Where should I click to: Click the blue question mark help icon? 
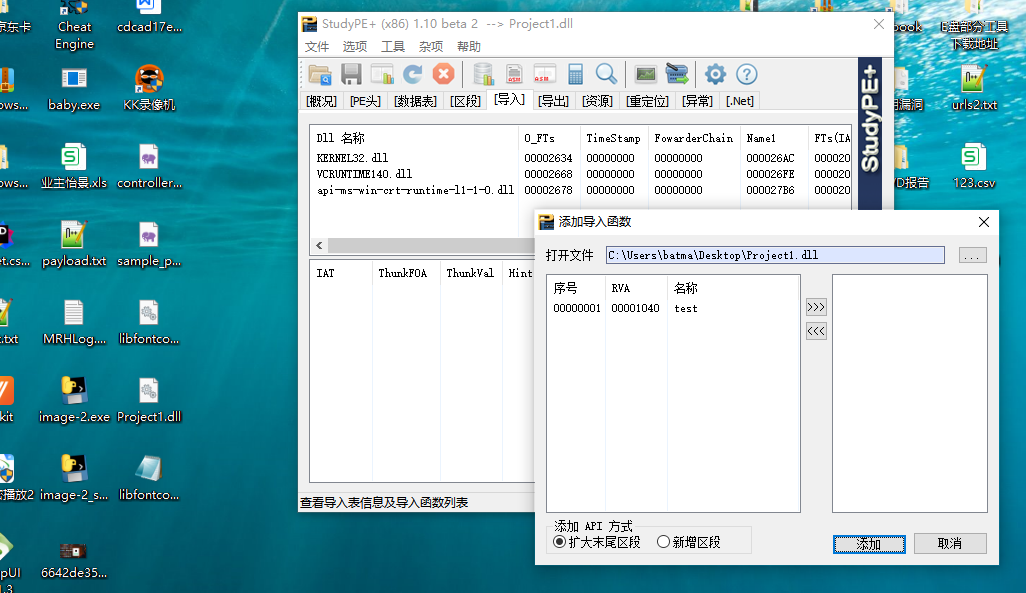747,75
